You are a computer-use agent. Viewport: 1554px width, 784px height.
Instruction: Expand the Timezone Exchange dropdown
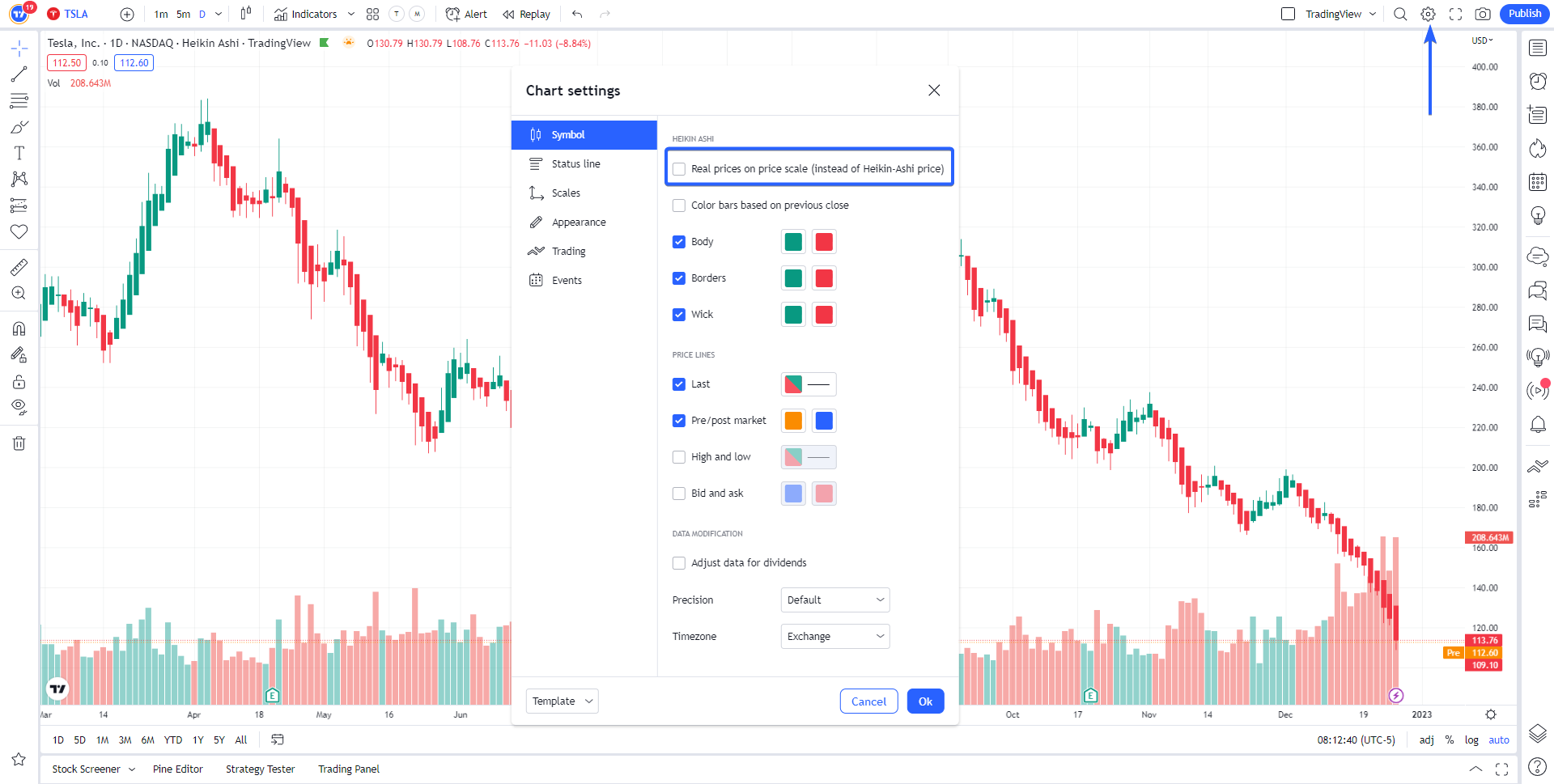click(834, 637)
